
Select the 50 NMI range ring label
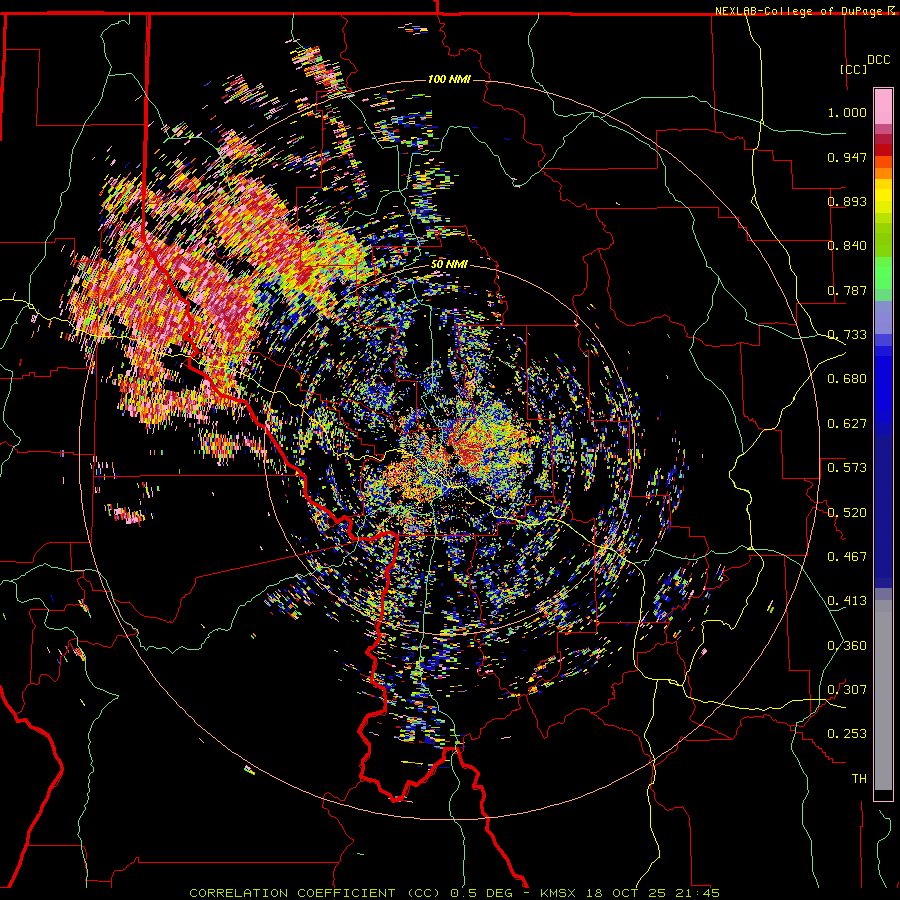point(449,265)
